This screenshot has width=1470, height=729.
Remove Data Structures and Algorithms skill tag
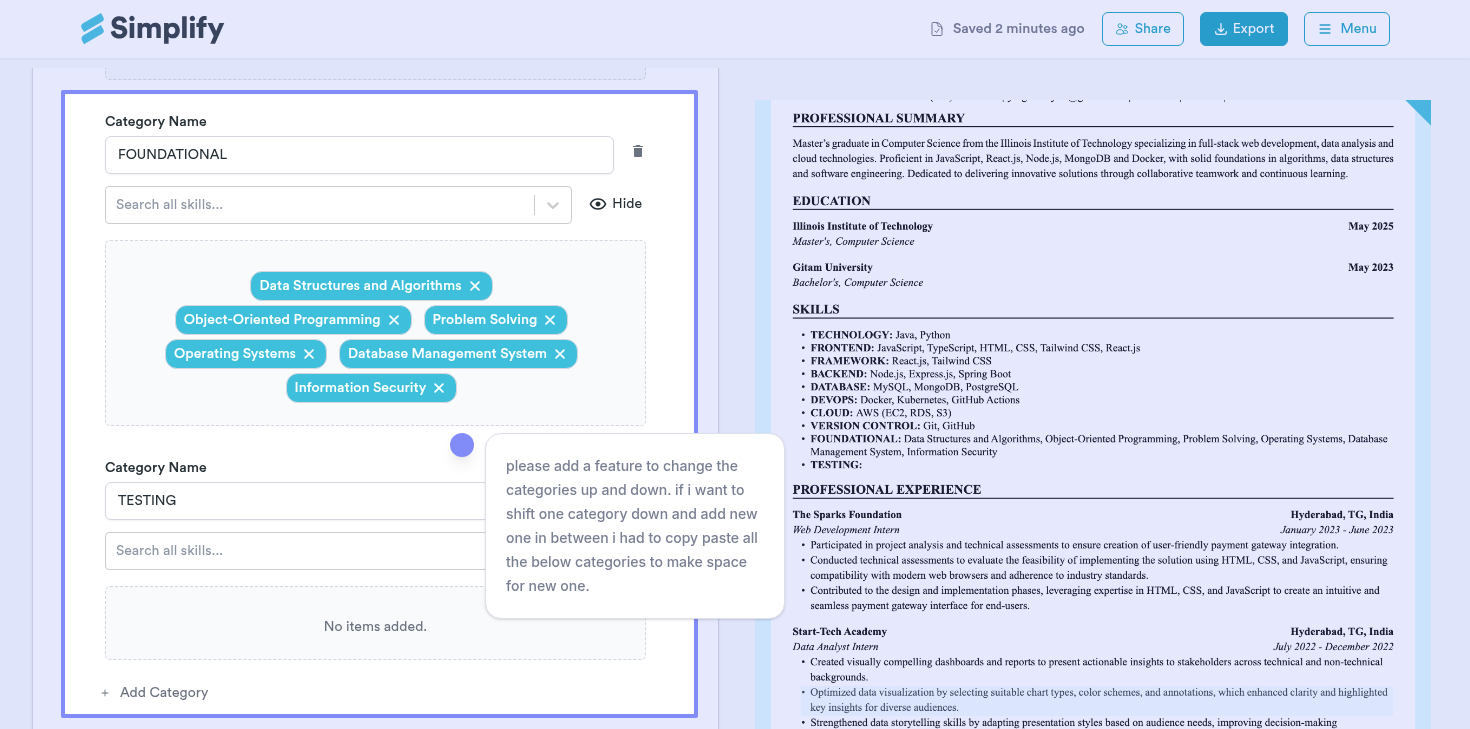pyautogui.click(x=475, y=286)
